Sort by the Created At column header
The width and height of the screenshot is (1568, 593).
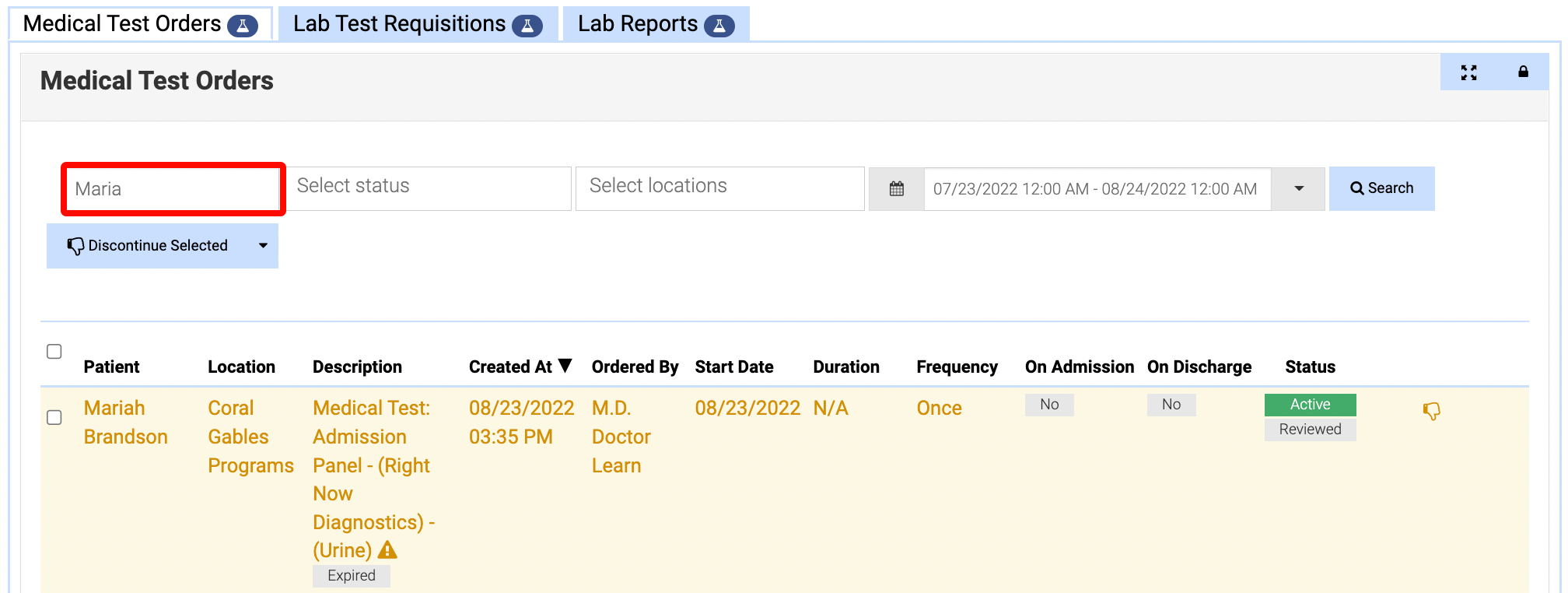pyautogui.click(x=511, y=367)
